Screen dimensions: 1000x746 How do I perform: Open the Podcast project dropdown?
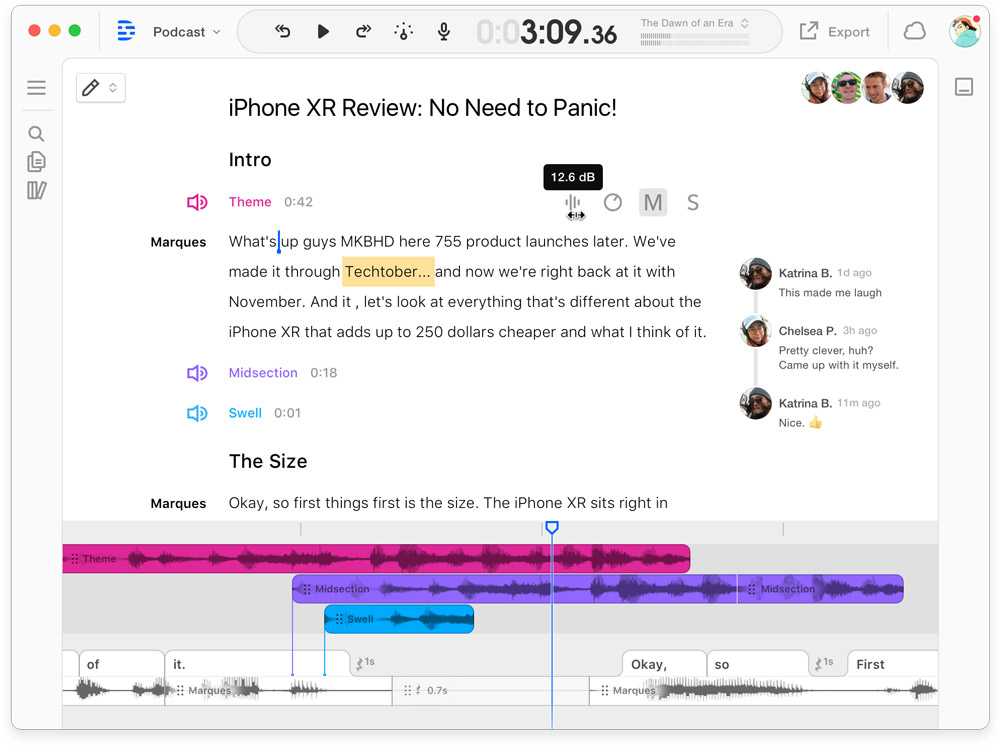186,32
